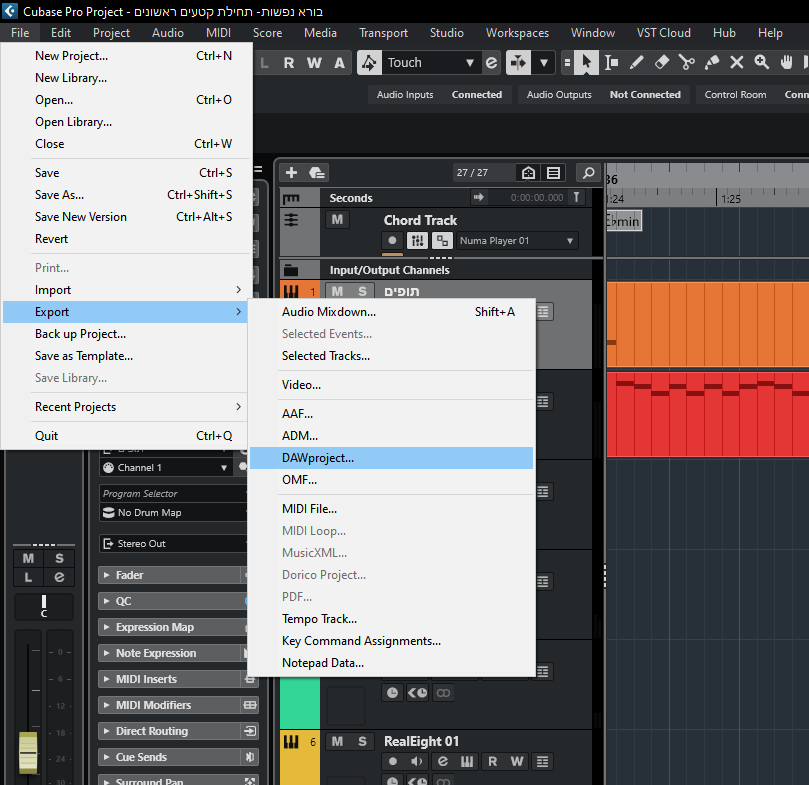The height and width of the screenshot is (785, 809).
Task: Click the Program Selector field
Action: [173, 493]
